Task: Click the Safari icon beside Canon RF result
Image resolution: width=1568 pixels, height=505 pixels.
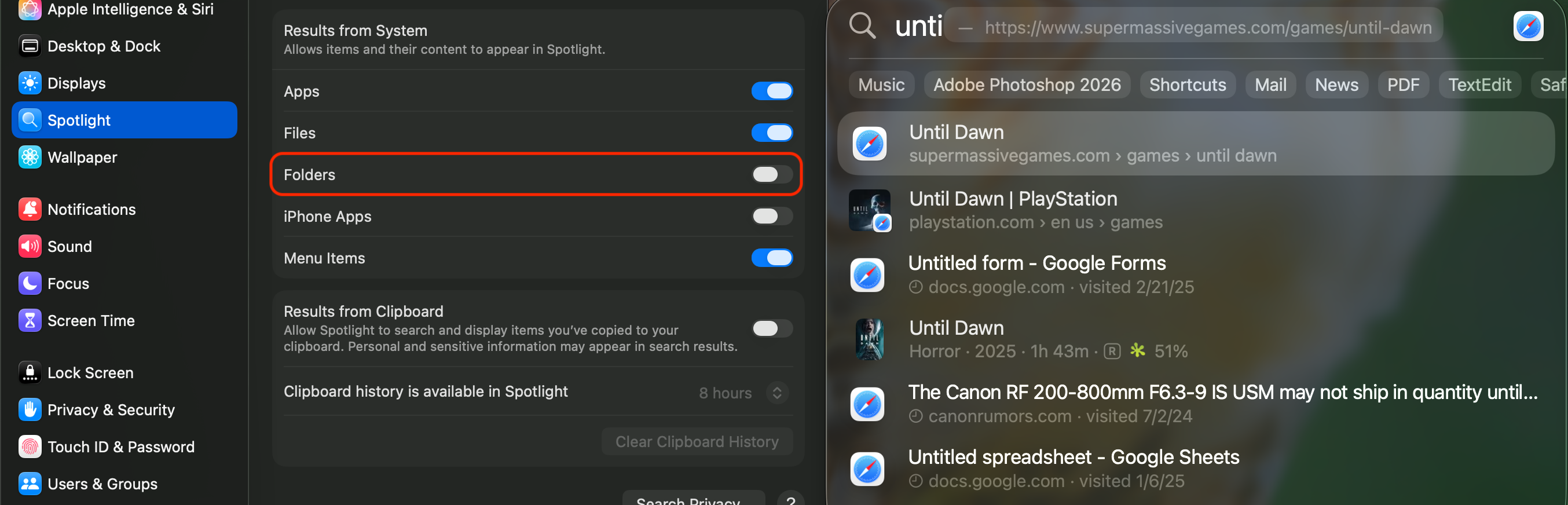Action: 867,404
